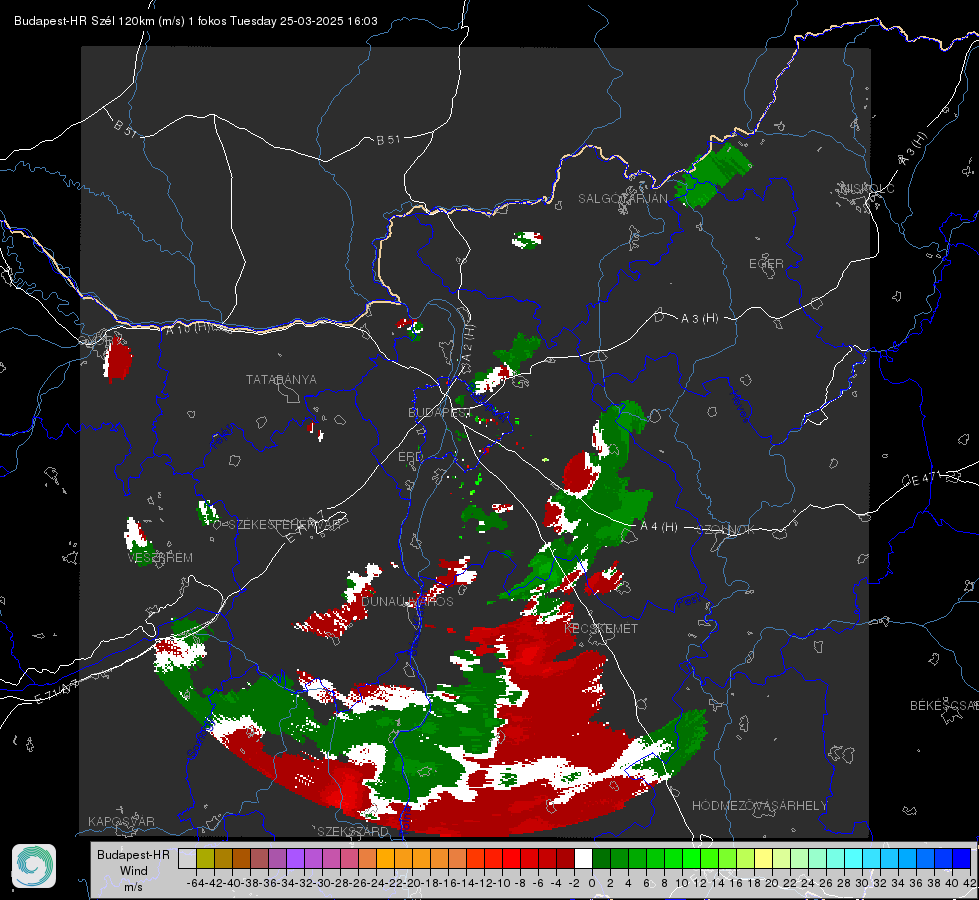The image size is (979, 900).
Task: Click the '-64' legend scale value
Action: point(195,883)
